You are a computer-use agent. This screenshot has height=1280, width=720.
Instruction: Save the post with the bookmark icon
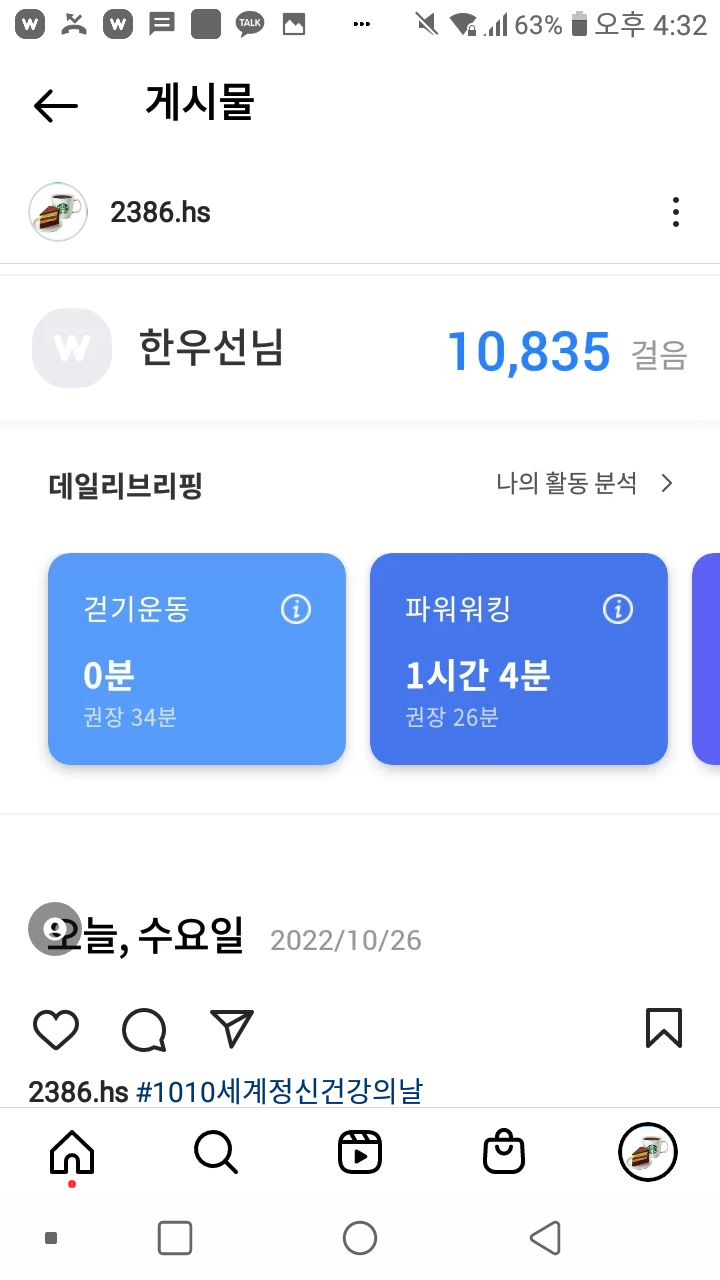click(x=664, y=1028)
